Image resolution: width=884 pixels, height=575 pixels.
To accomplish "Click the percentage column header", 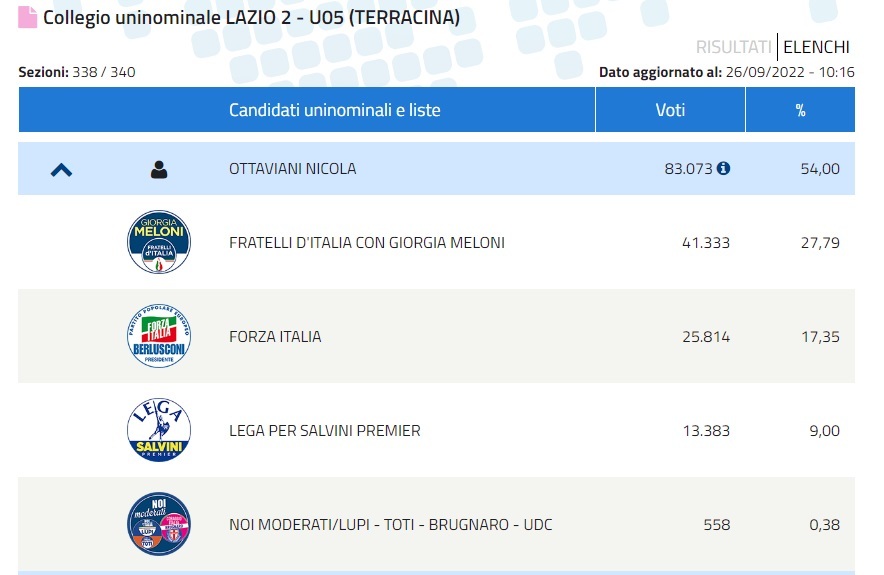I will pyautogui.click(x=800, y=109).
